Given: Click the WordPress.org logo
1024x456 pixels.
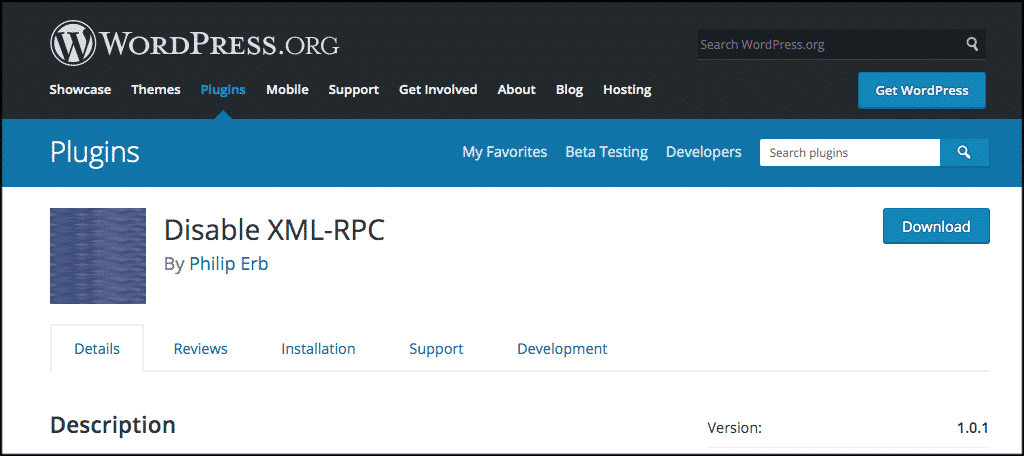Looking at the screenshot, I should point(195,44).
